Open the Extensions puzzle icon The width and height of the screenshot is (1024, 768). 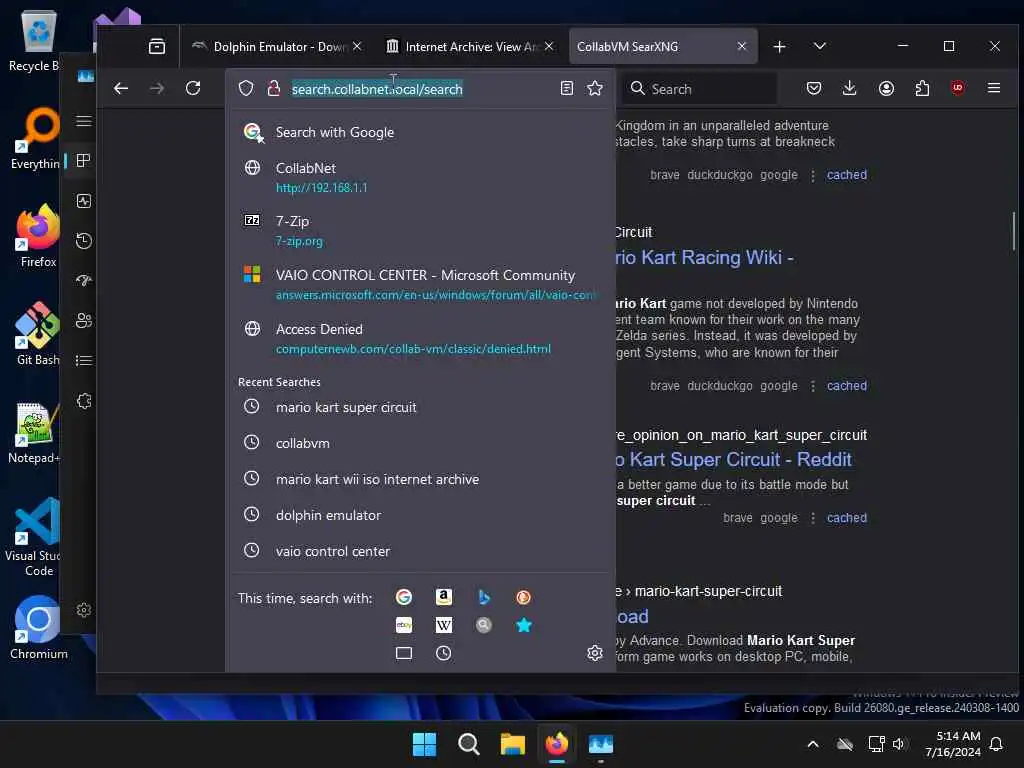(x=922, y=88)
